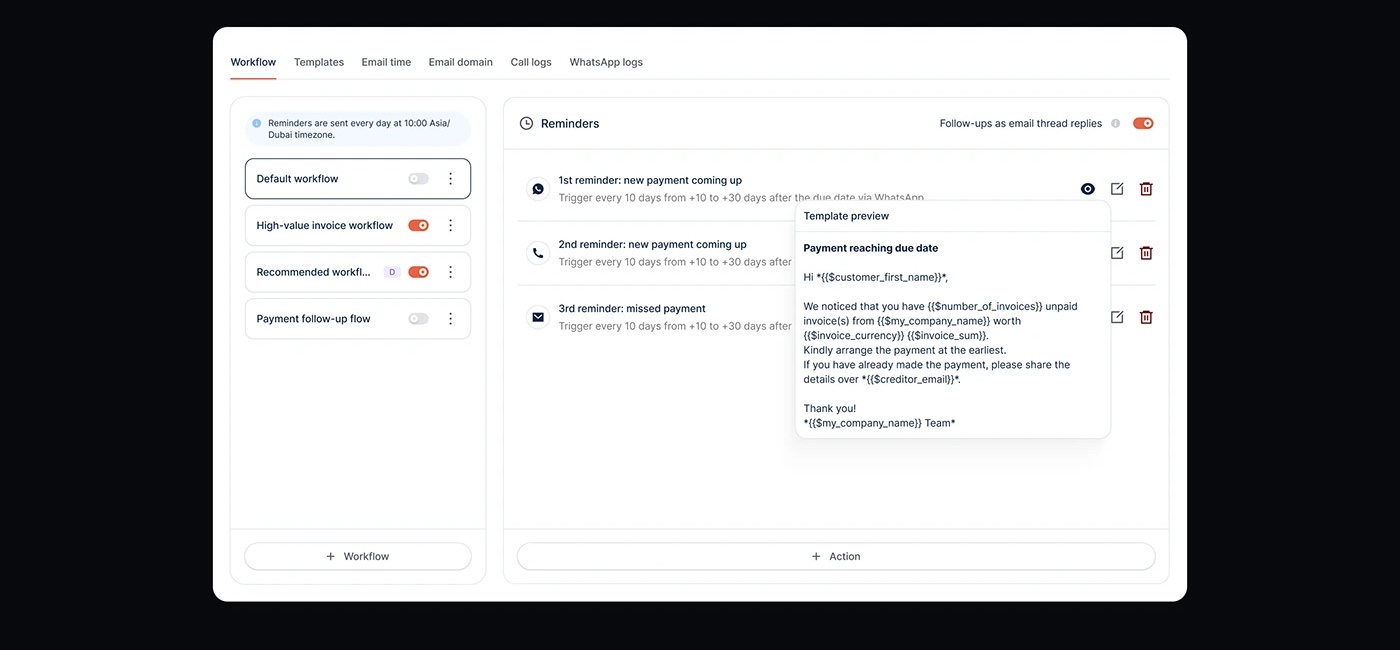Open Default workflow three-dot menu
Screen dimensions: 1400x650
point(451,179)
